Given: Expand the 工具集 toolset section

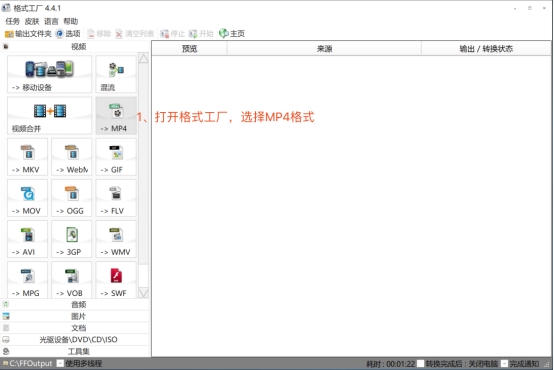Looking at the screenshot, I should (75, 351).
